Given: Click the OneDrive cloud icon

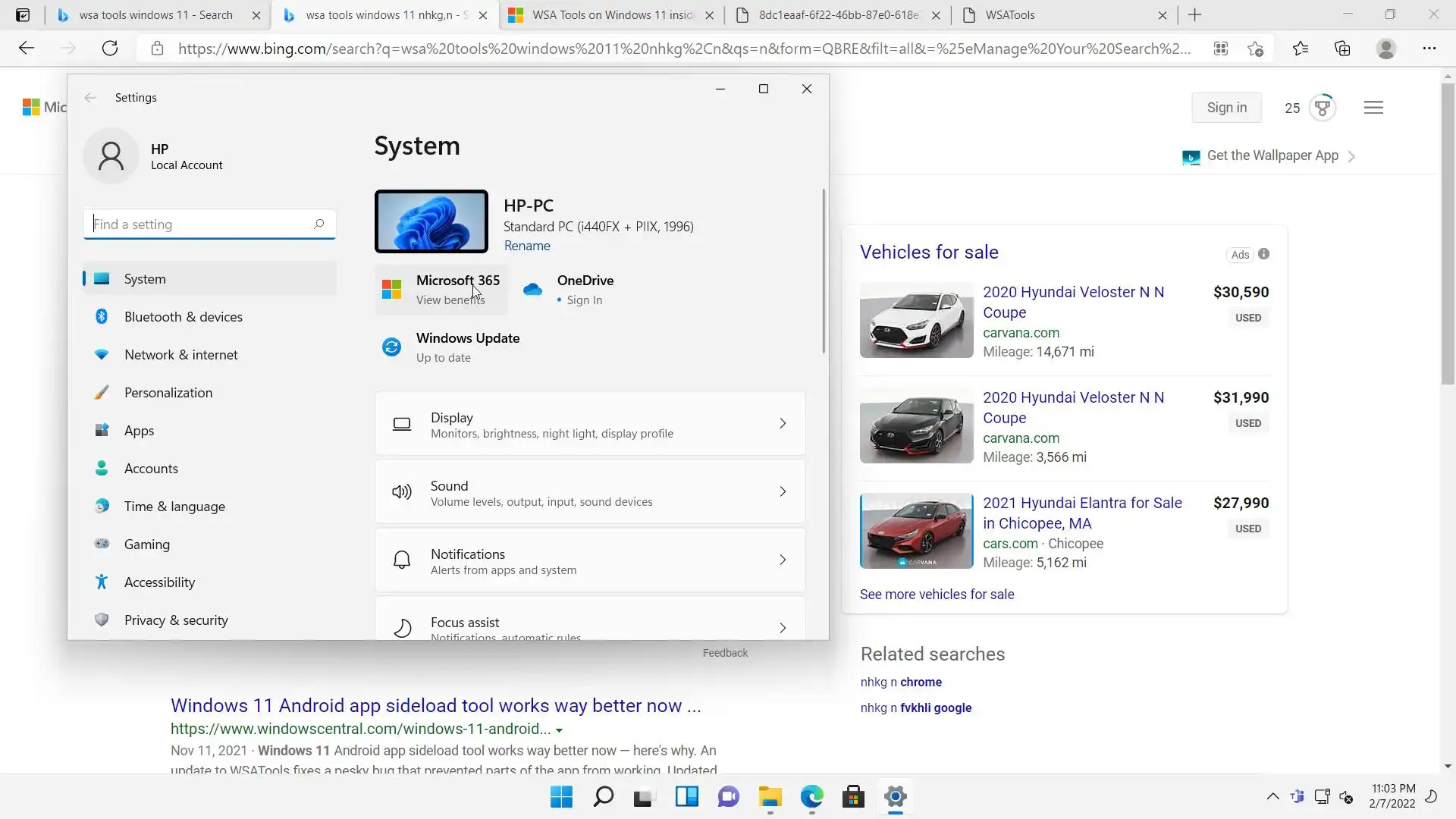Looking at the screenshot, I should pyautogui.click(x=533, y=290).
